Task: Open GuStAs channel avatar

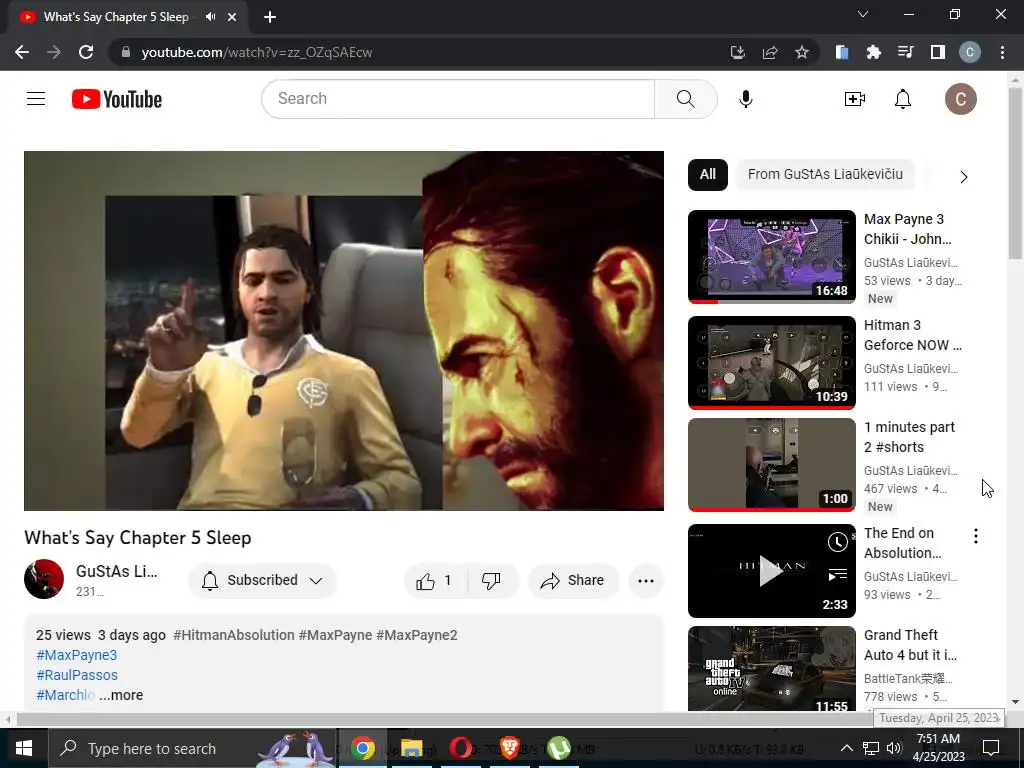Action: [44, 579]
